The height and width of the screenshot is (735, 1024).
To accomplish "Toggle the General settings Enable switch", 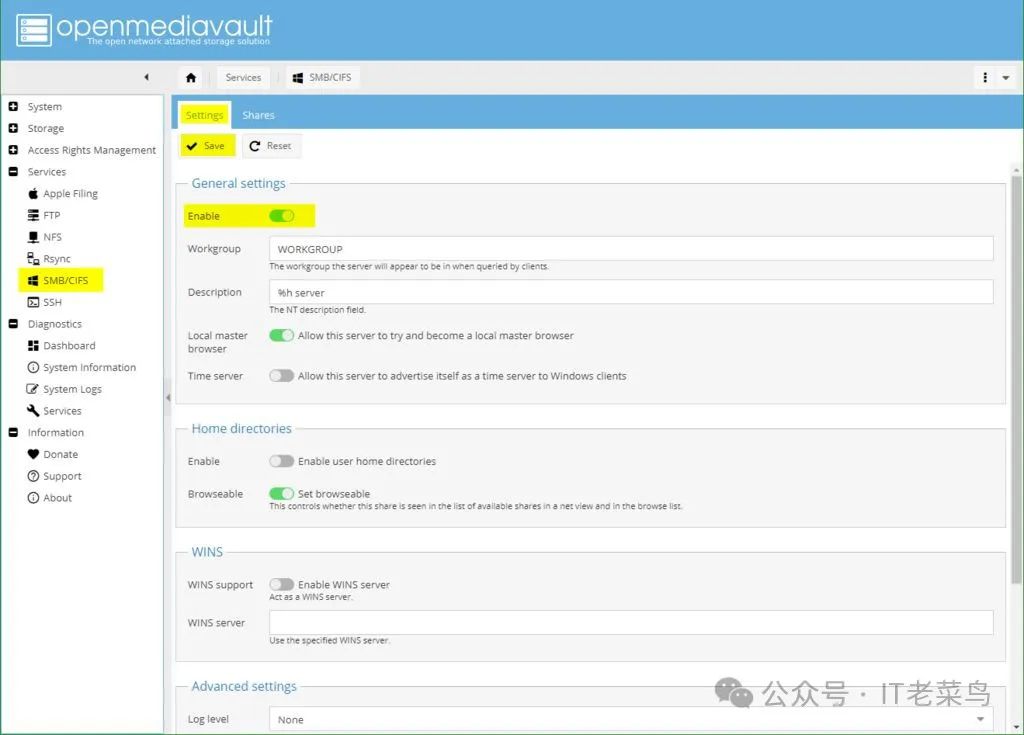I will (281, 216).
